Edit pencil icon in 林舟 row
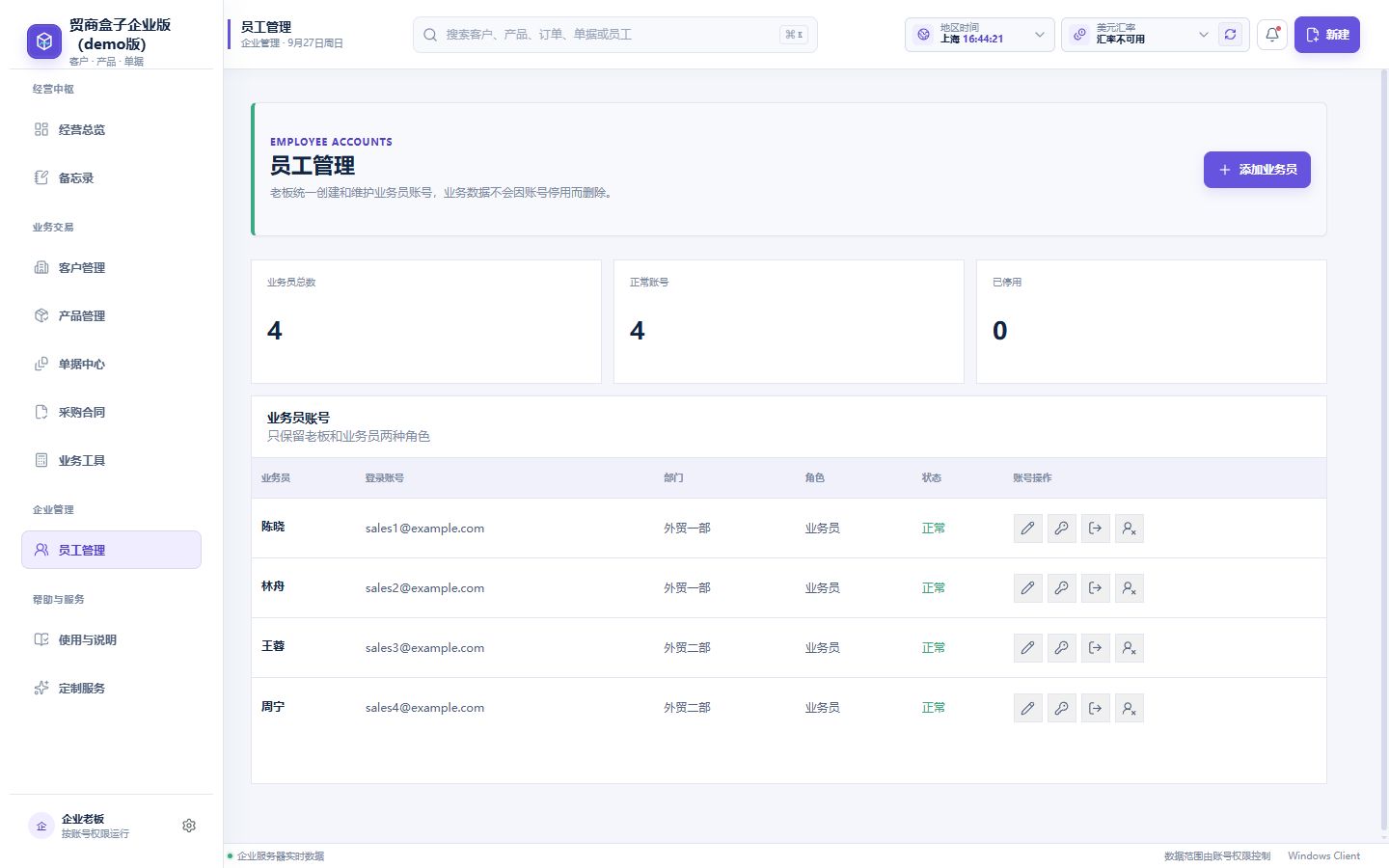 click(1028, 588)
